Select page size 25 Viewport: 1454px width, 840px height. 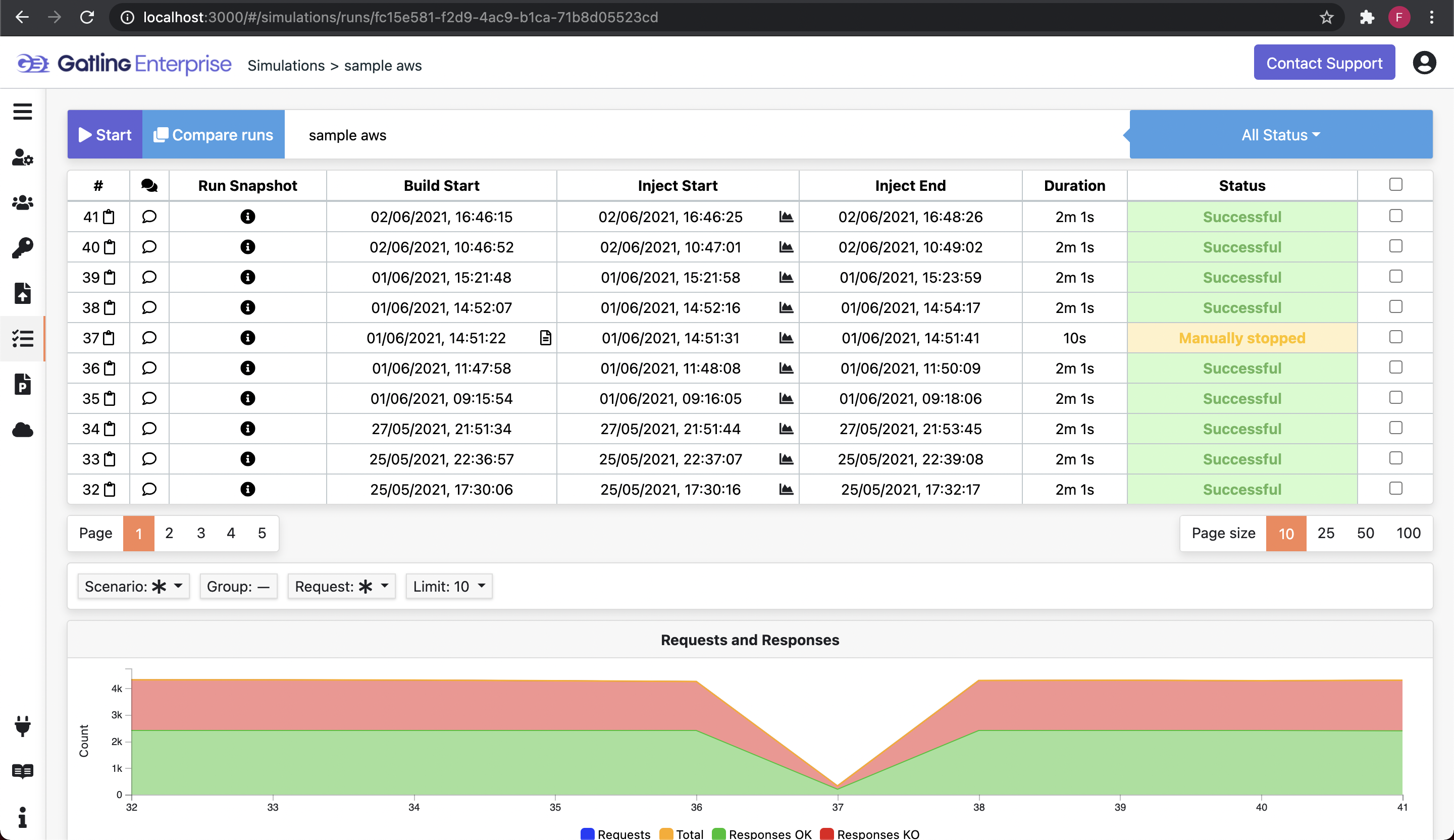(1326, 533)
